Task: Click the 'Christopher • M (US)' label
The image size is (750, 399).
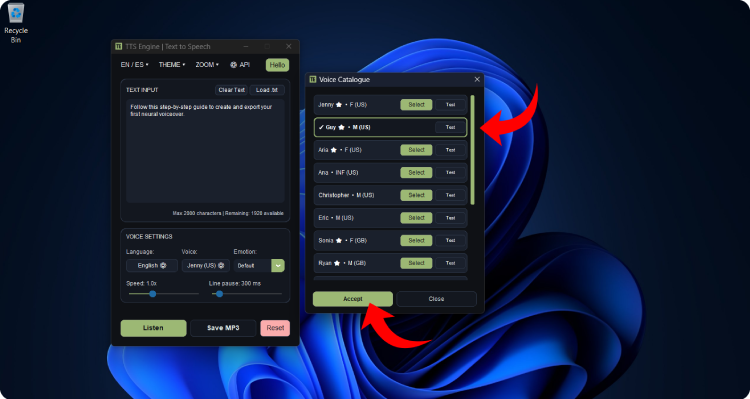Action: pyautogui.click(x=346, y=195)
